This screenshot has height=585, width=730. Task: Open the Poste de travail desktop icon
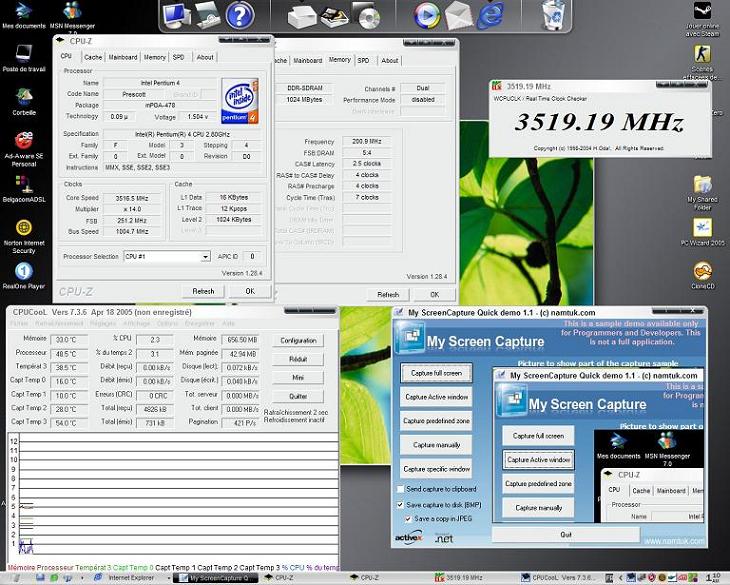[24, 58]
